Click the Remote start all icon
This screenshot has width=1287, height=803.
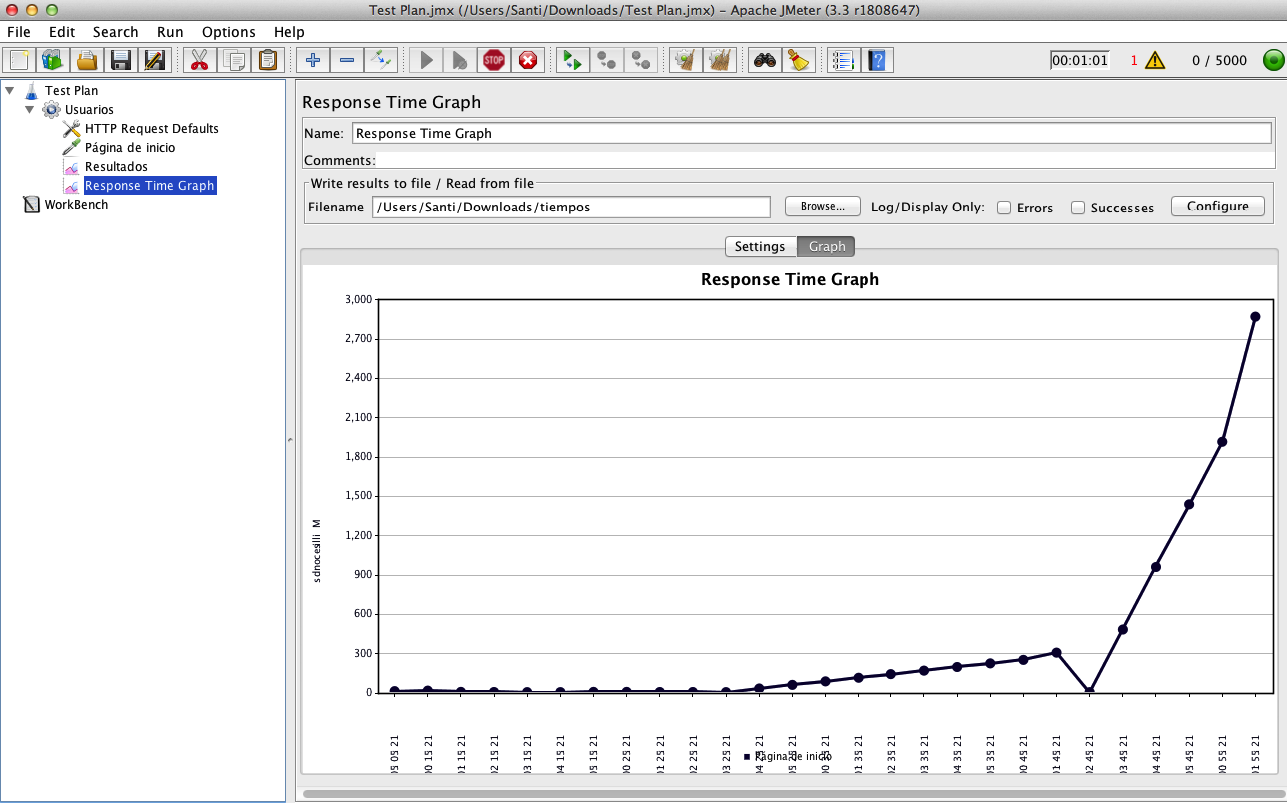coord(572,60)
